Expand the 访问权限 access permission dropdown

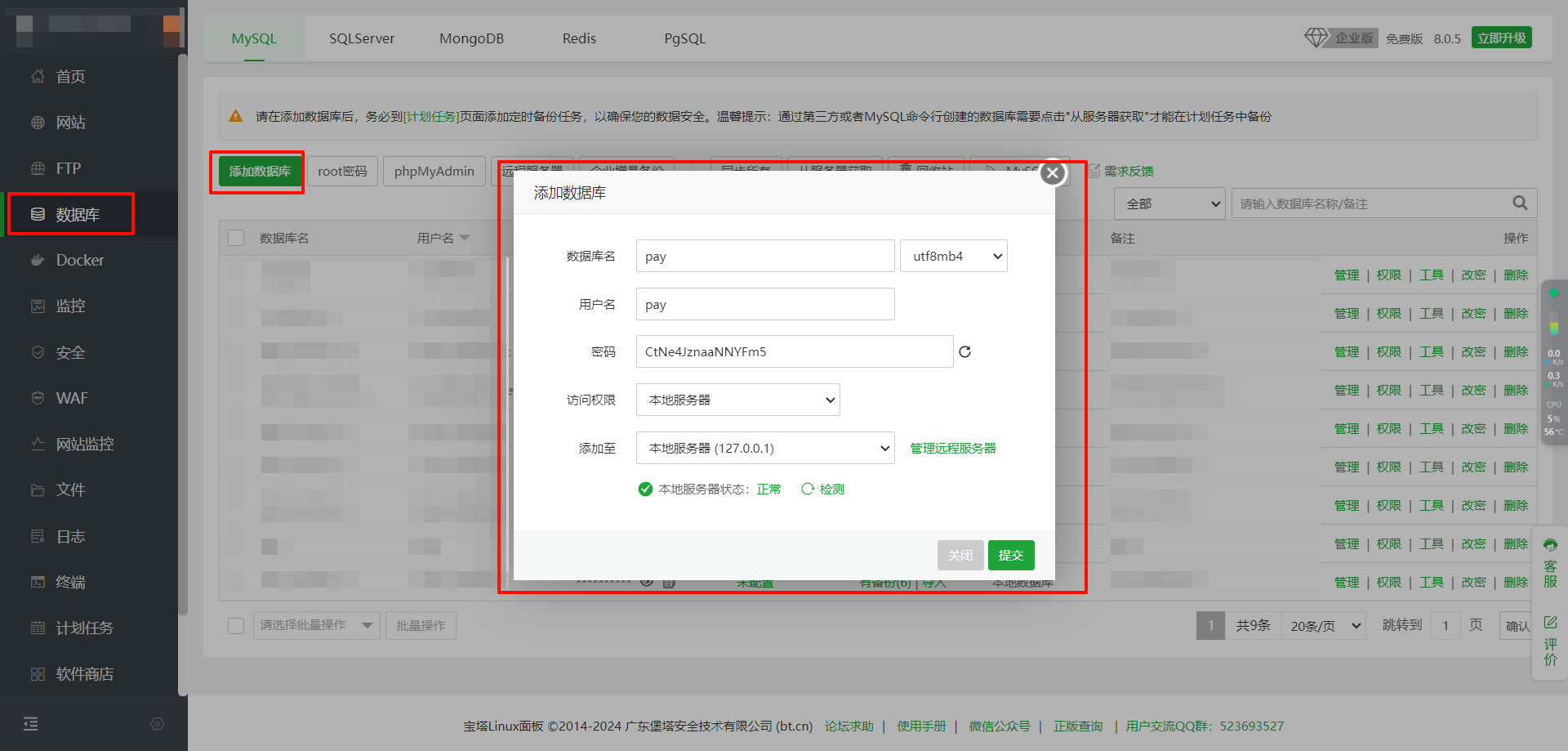(x=737, y=400)
